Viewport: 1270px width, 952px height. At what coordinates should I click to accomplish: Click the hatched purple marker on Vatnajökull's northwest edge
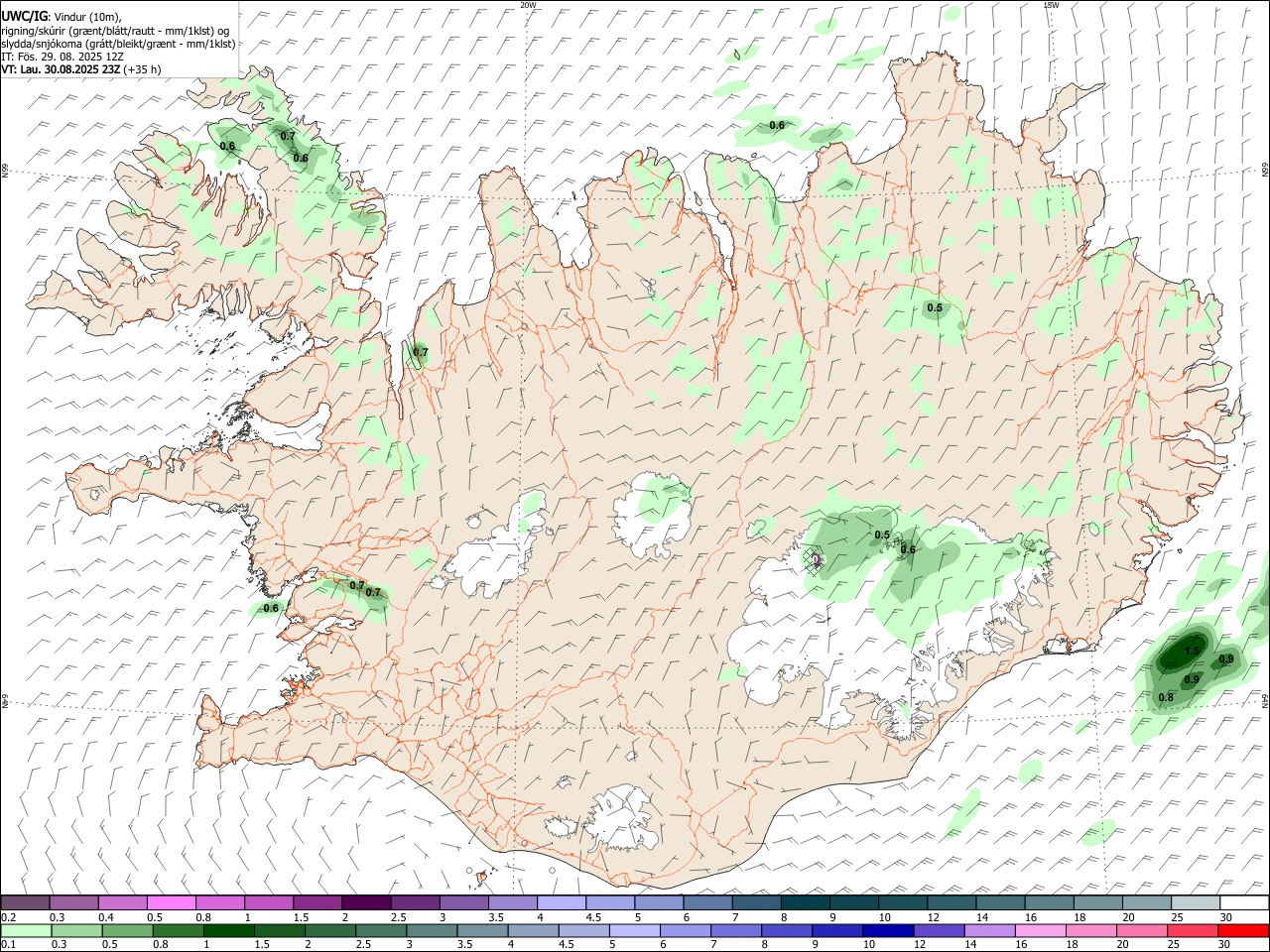pyautogui.click(x=815, y=561)
